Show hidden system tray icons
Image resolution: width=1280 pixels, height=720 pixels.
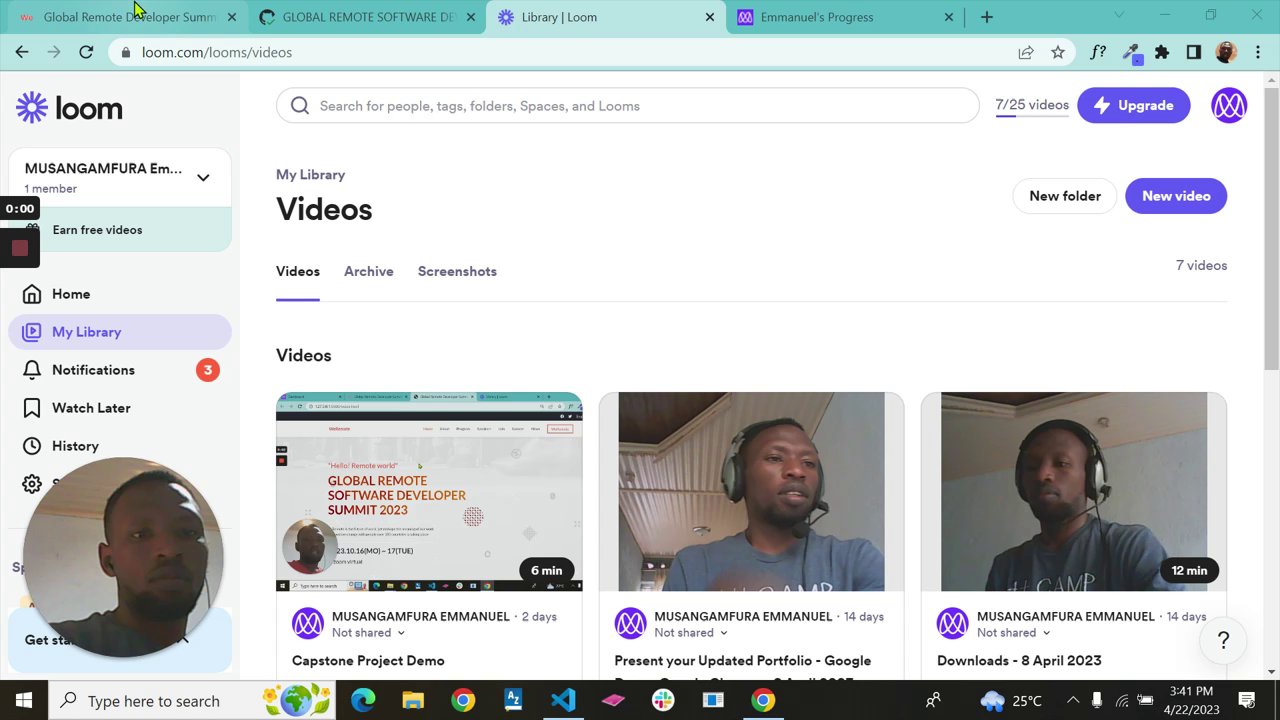1073,700
